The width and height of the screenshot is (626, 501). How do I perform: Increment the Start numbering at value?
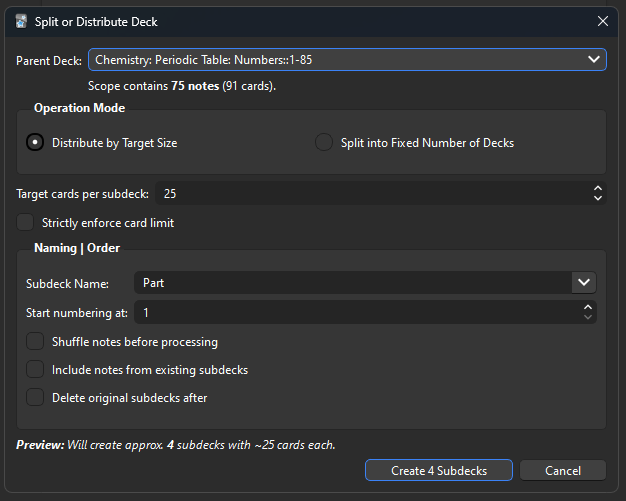pos(588,307)
